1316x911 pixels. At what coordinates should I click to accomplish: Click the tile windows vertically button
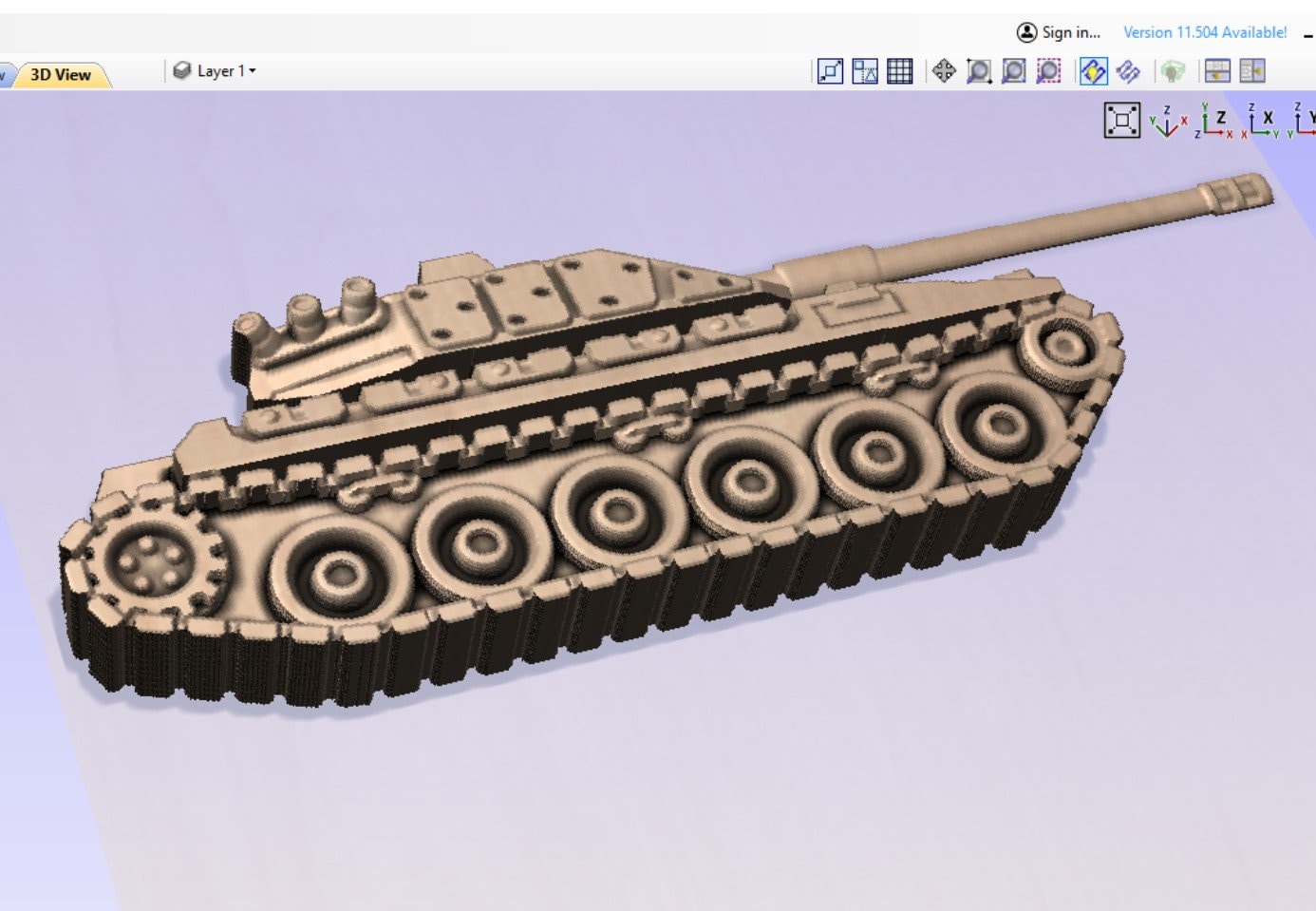click(1251, 71)
